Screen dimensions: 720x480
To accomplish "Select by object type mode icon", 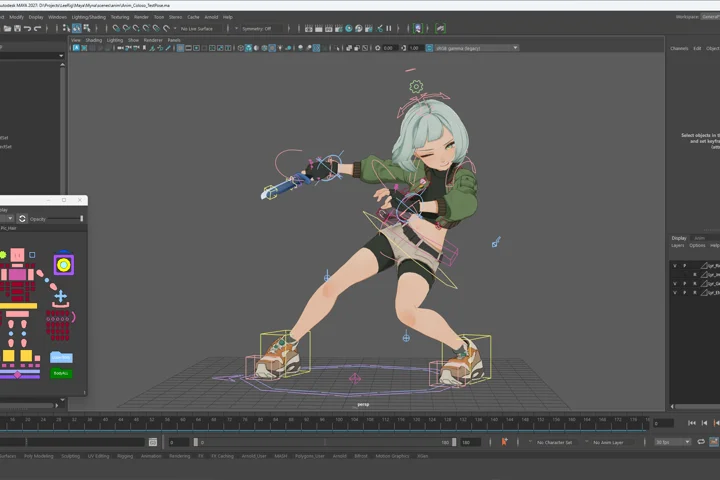I will coord(76,28).
